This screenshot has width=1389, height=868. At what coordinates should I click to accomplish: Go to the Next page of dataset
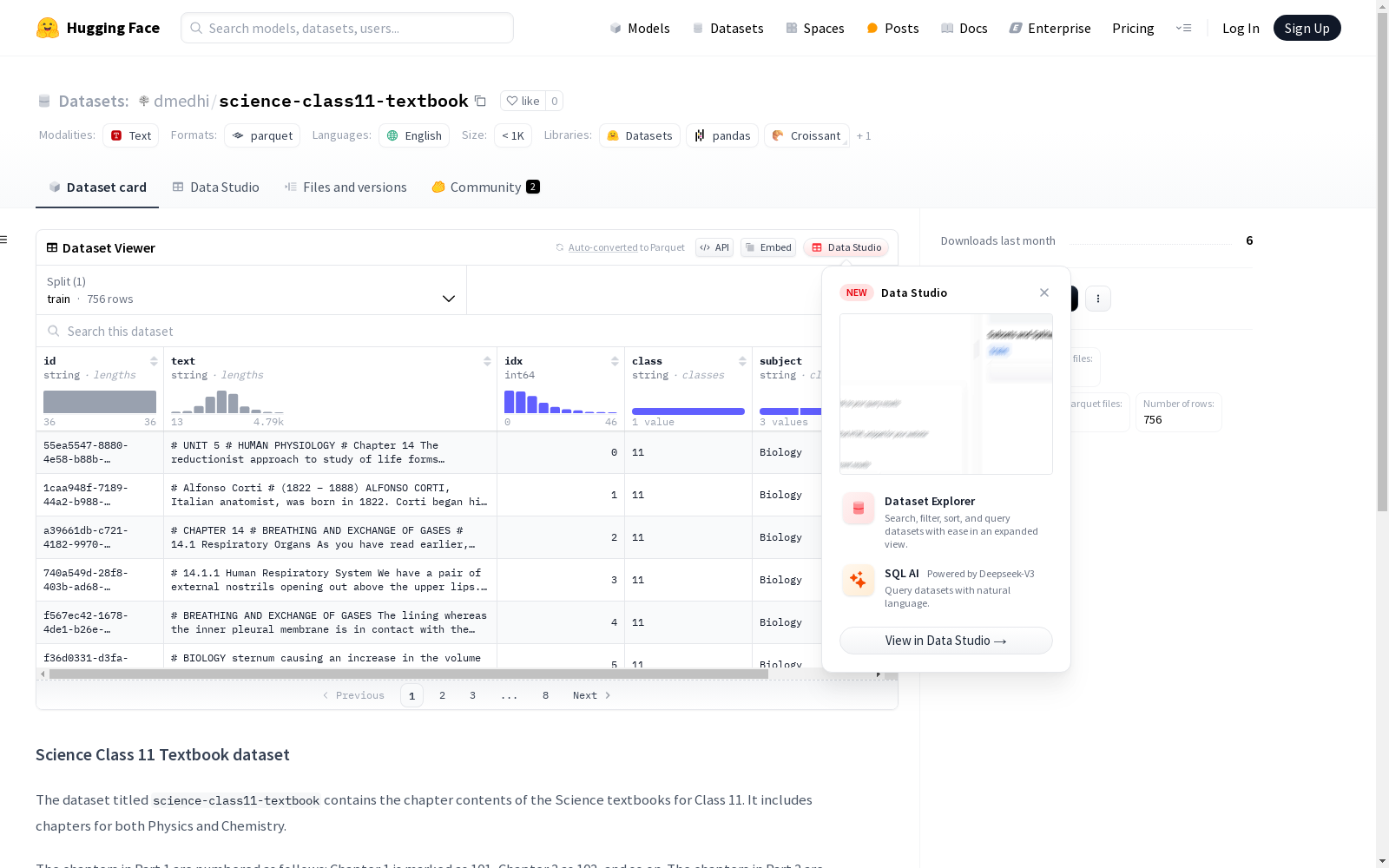tap(592, 695)
